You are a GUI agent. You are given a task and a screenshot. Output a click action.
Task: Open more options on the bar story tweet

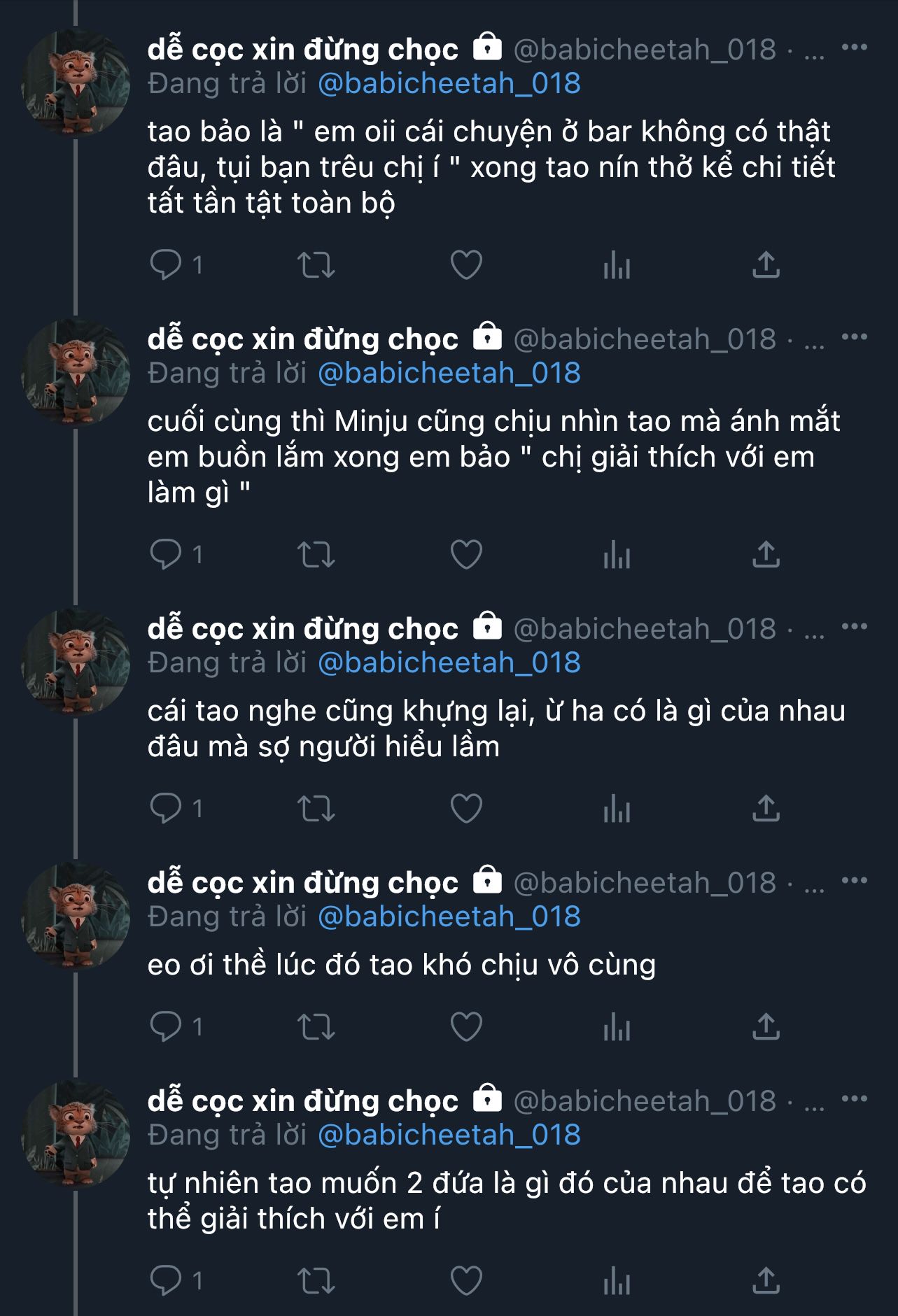(854, 48)
